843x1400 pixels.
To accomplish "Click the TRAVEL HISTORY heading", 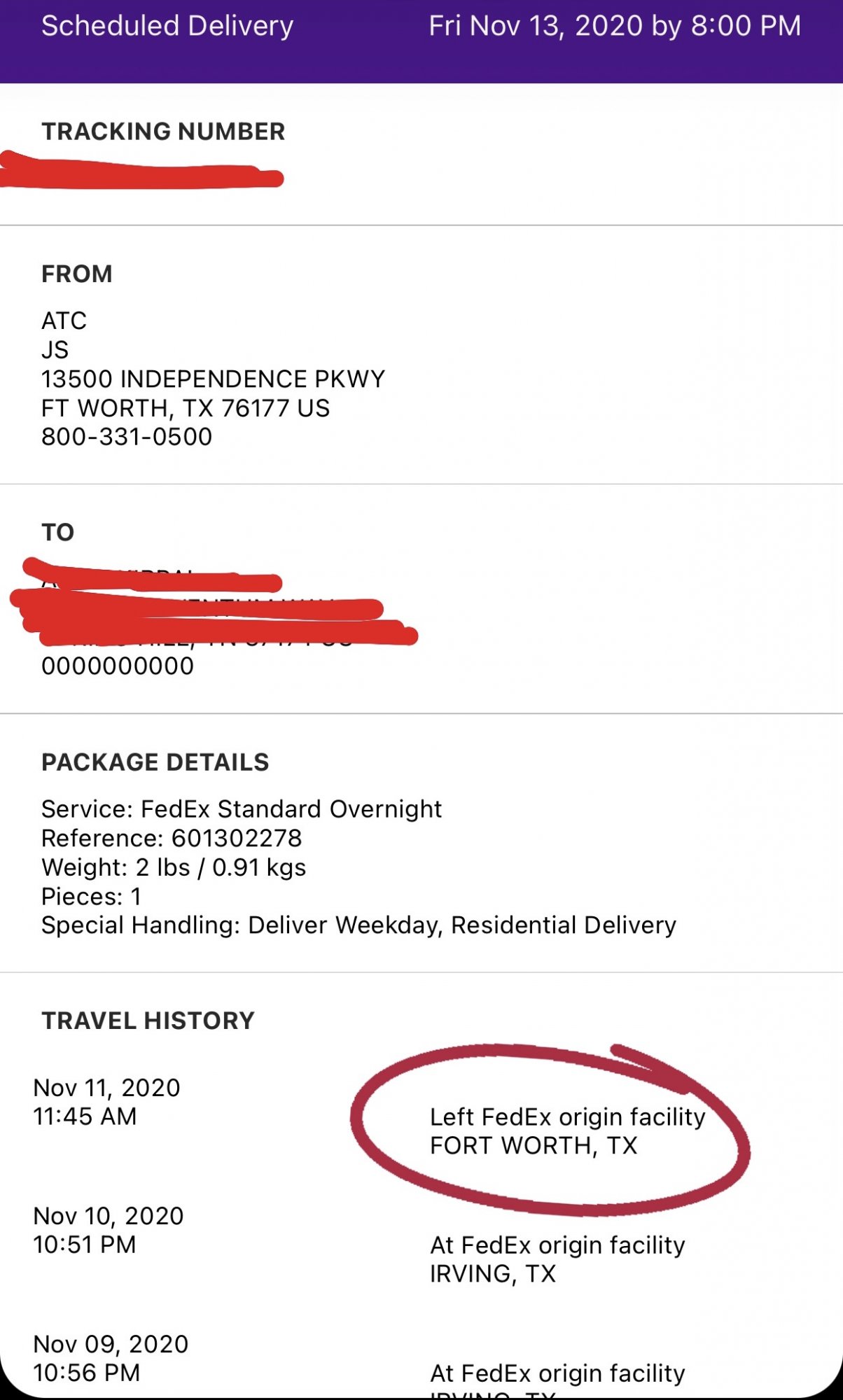I will coord(148,1021).
